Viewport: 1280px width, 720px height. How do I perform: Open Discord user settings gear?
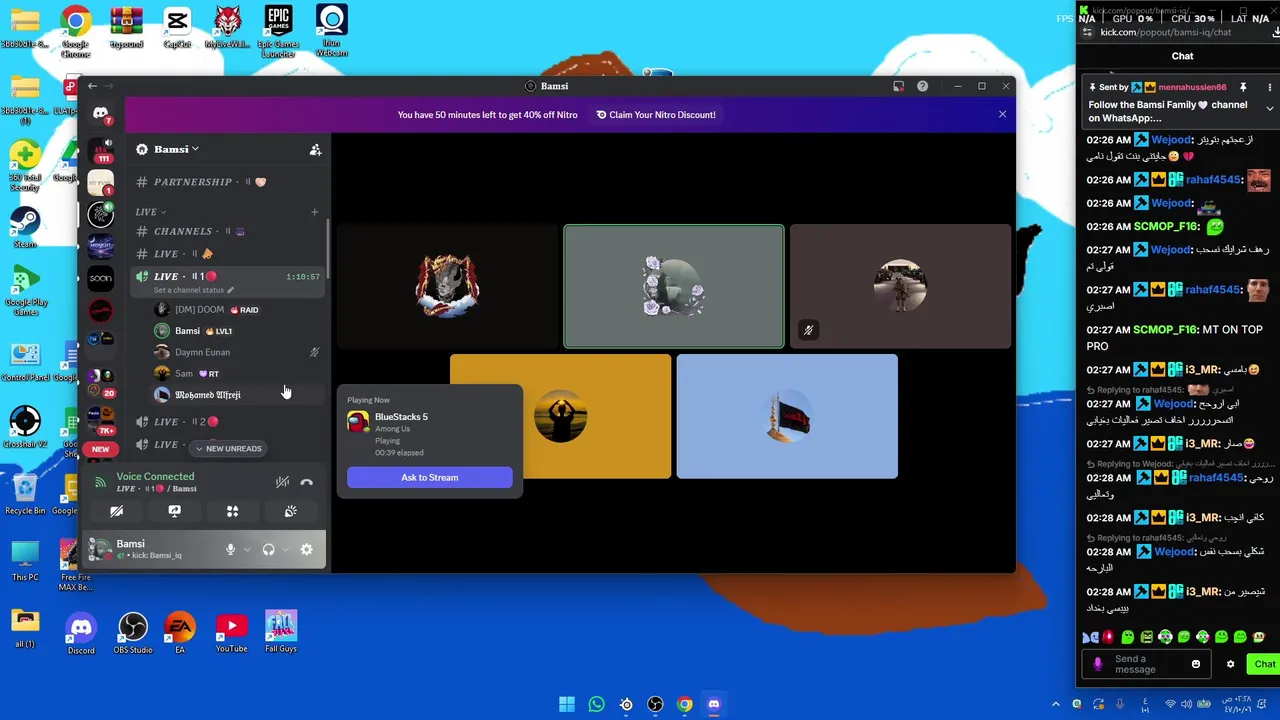tap(306, 549)
